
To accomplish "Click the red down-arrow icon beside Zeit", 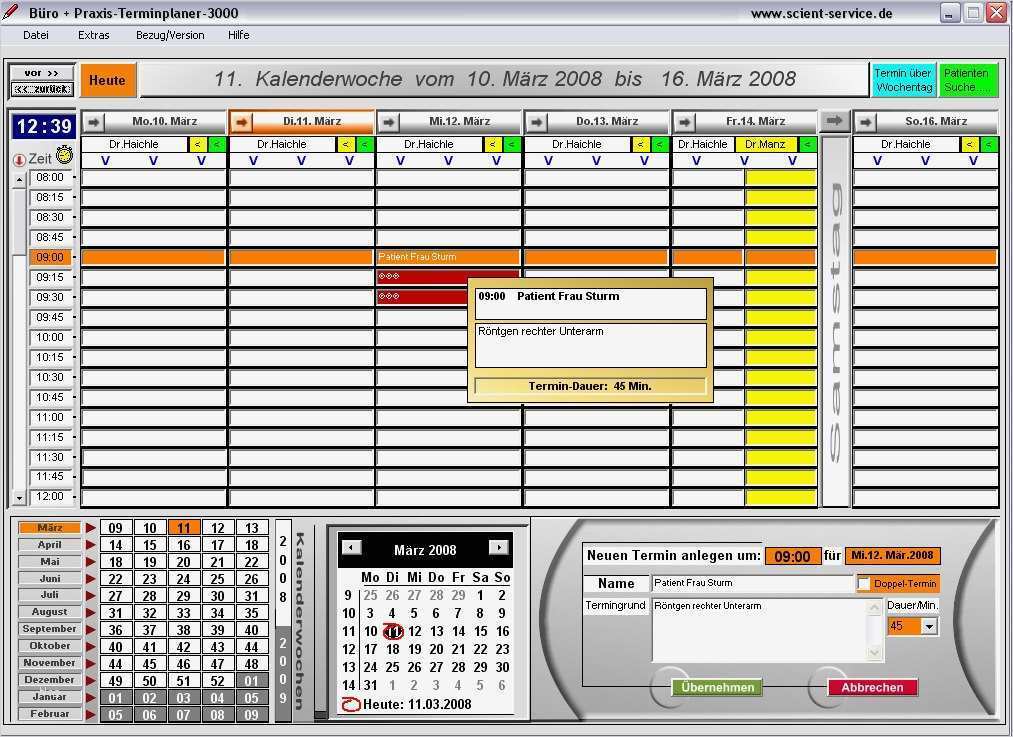I will click(19, 160).
